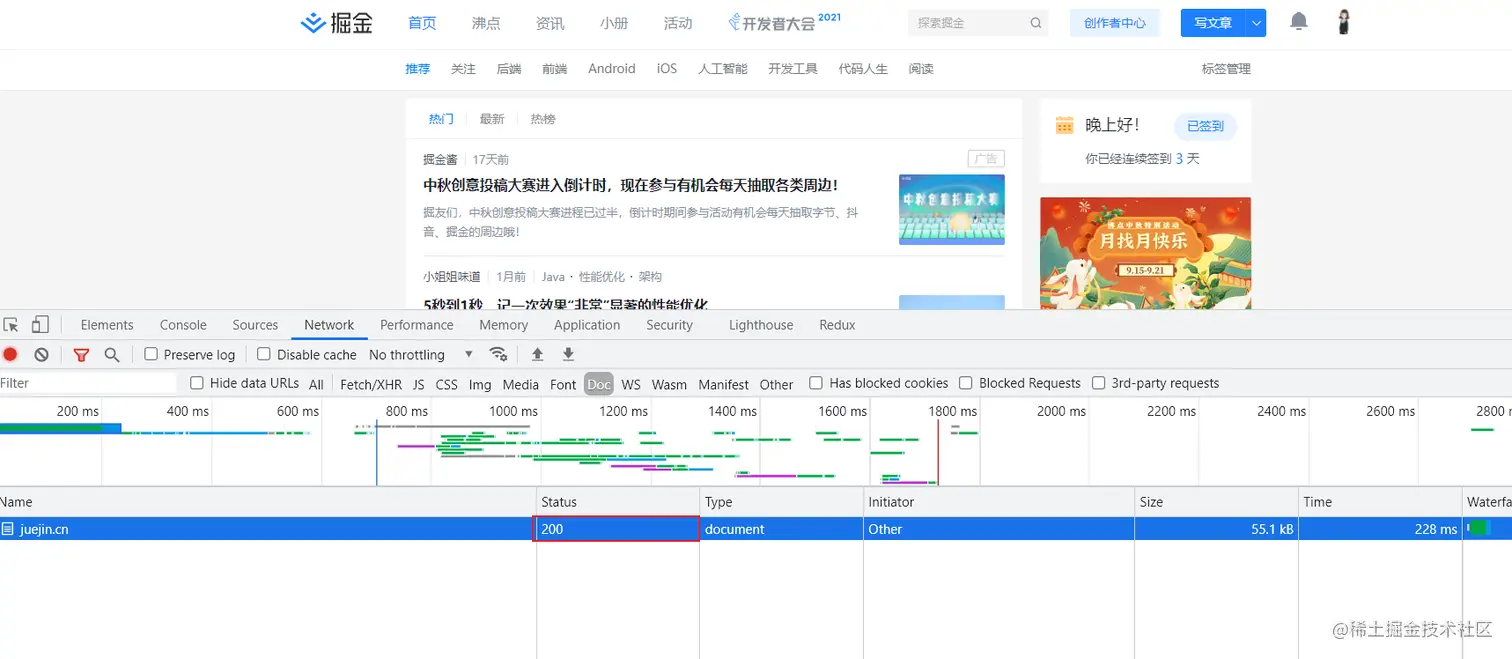The height and width of the screenshot is (659, 1512).
Task: Click the 创作者中心 button
Action: click(1114, 23)
